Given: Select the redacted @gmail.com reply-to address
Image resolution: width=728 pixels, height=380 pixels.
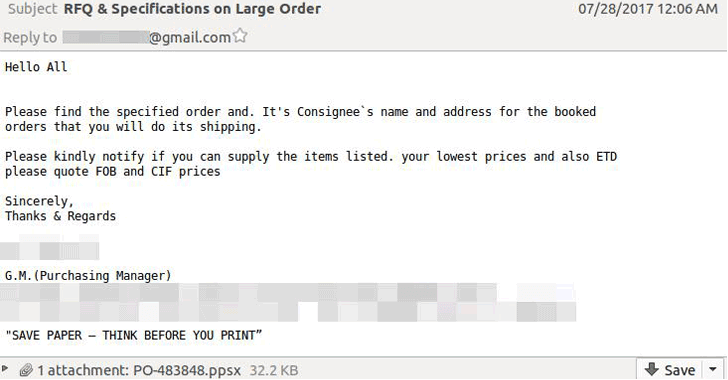Looking at the screenshot, I should click(x=147, y=37).
